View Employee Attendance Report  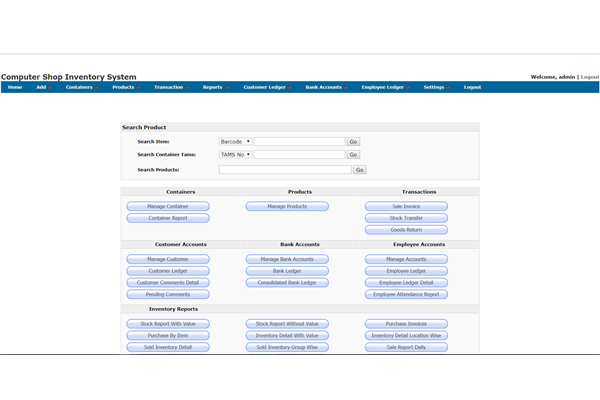(406, 295)
